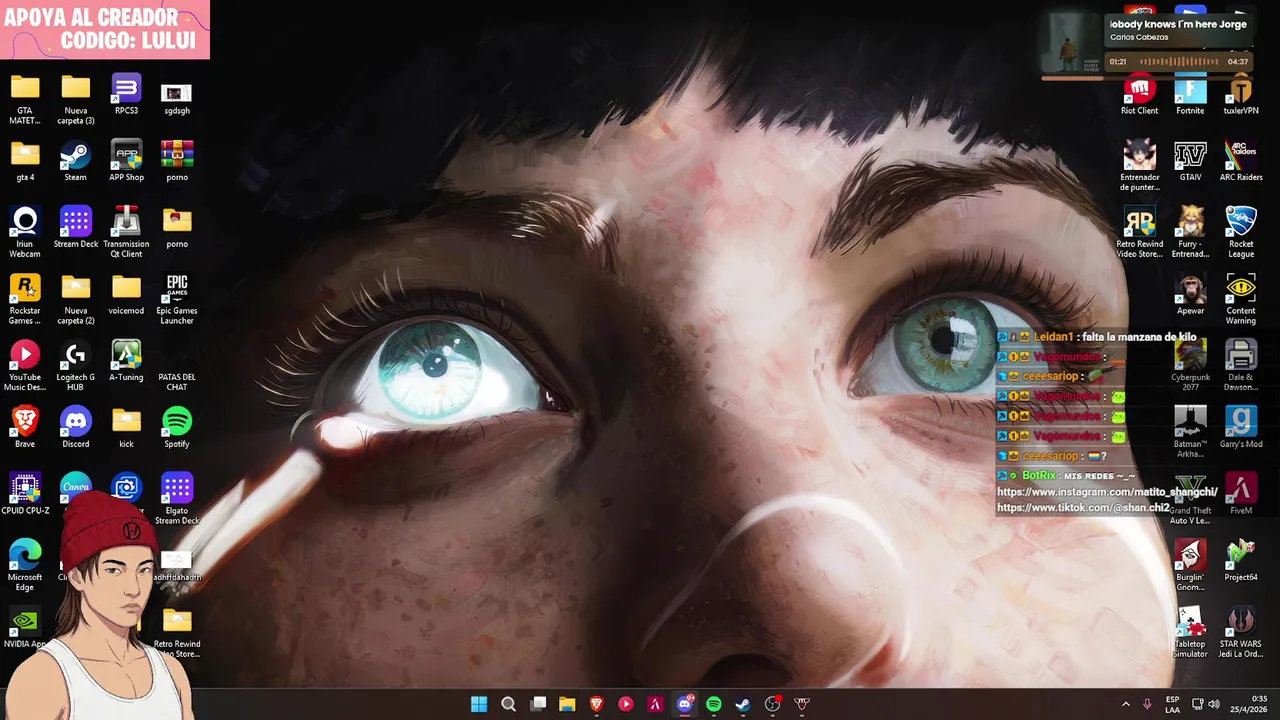Open the Instagram link in chat overlay
1280x720 pixels.
(x=1107, y=492)
